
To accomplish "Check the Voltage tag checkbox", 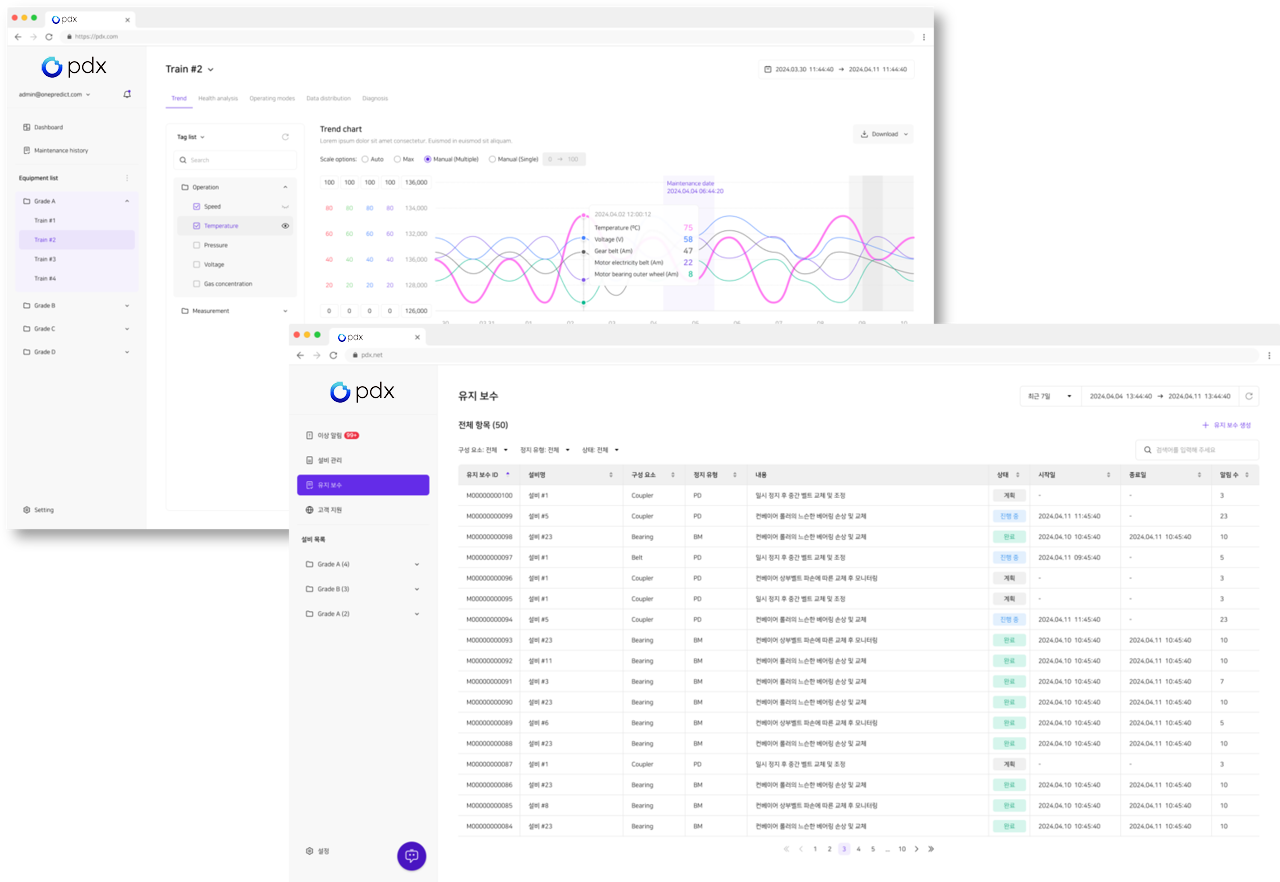I will point(197,264).
